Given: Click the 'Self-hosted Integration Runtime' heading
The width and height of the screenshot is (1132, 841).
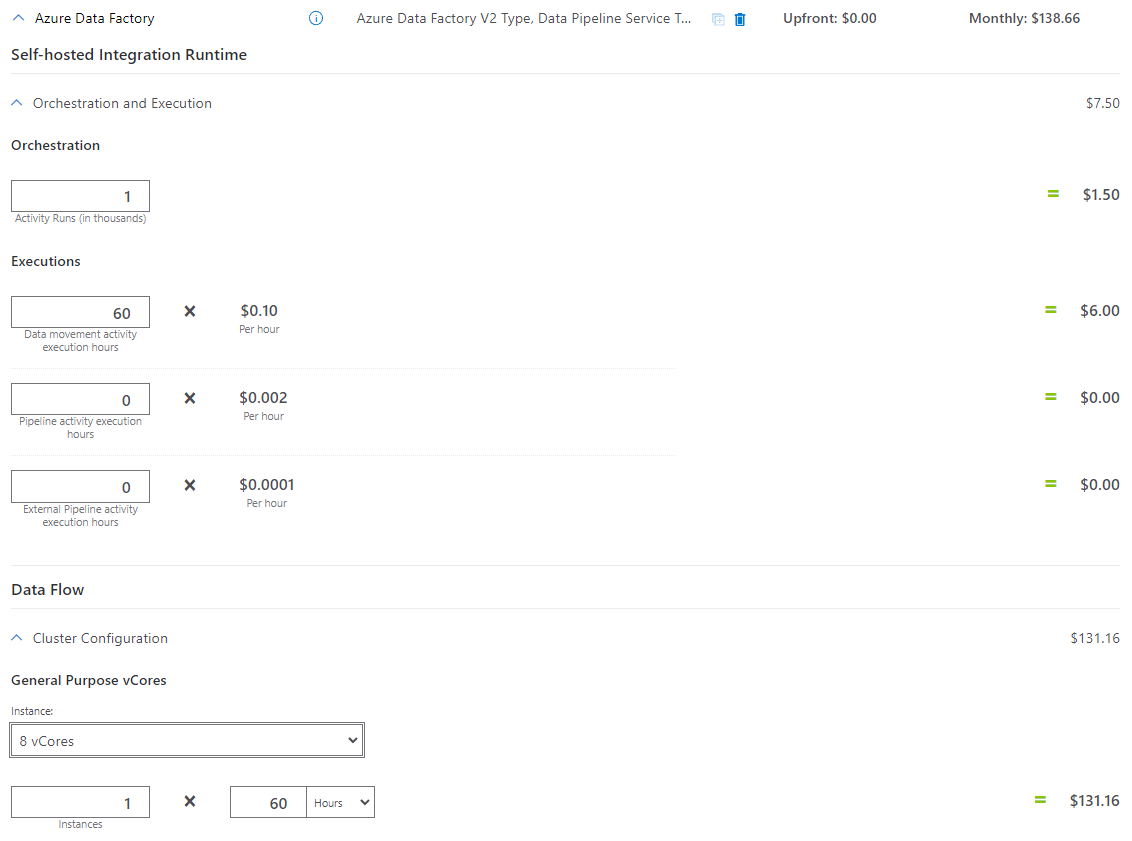Looking at the screenshot, I should click(129, 55).
